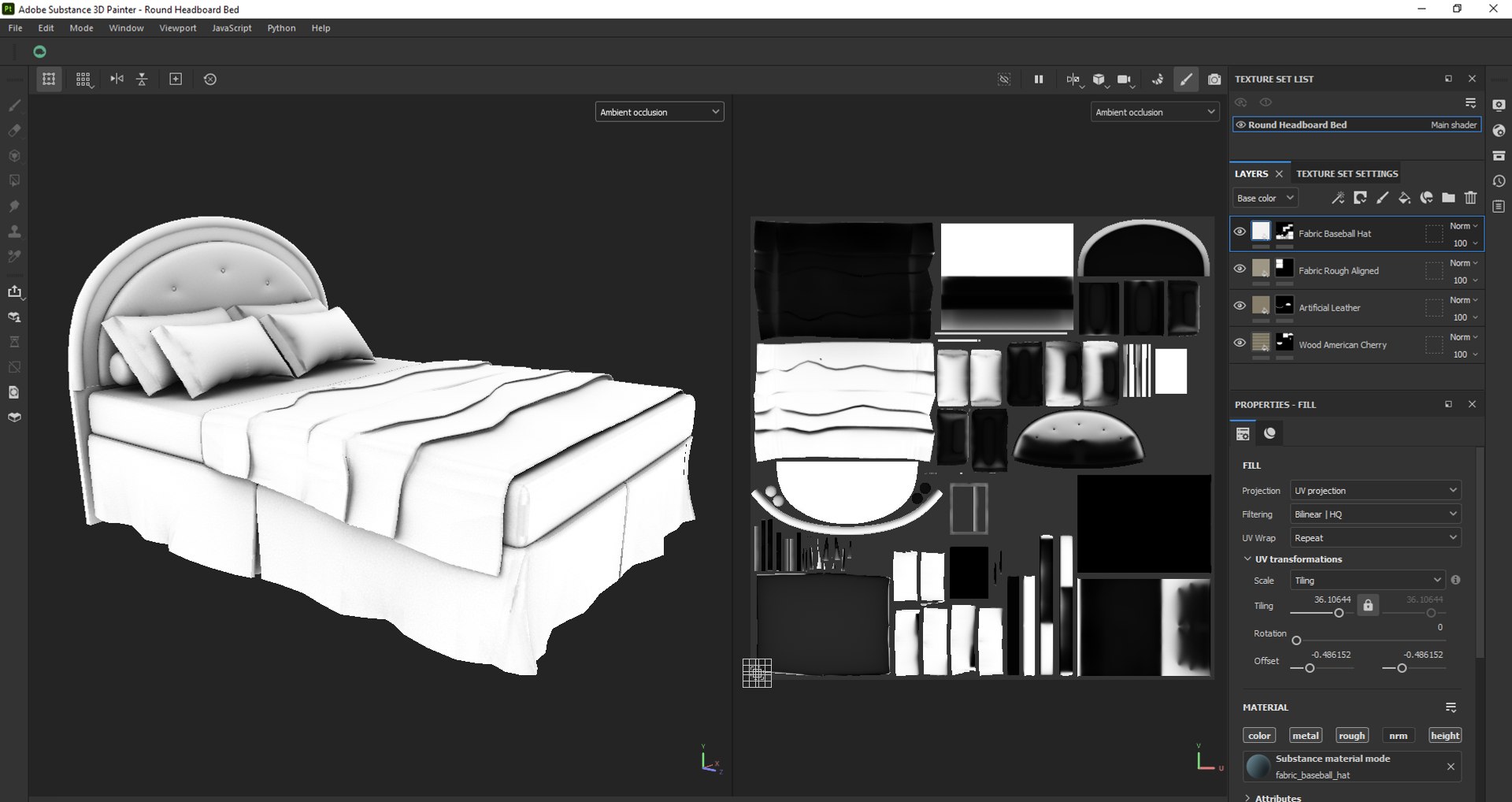Toggle the color material channel button
The image size is (1512, 802).
[x=1259, y=735]
